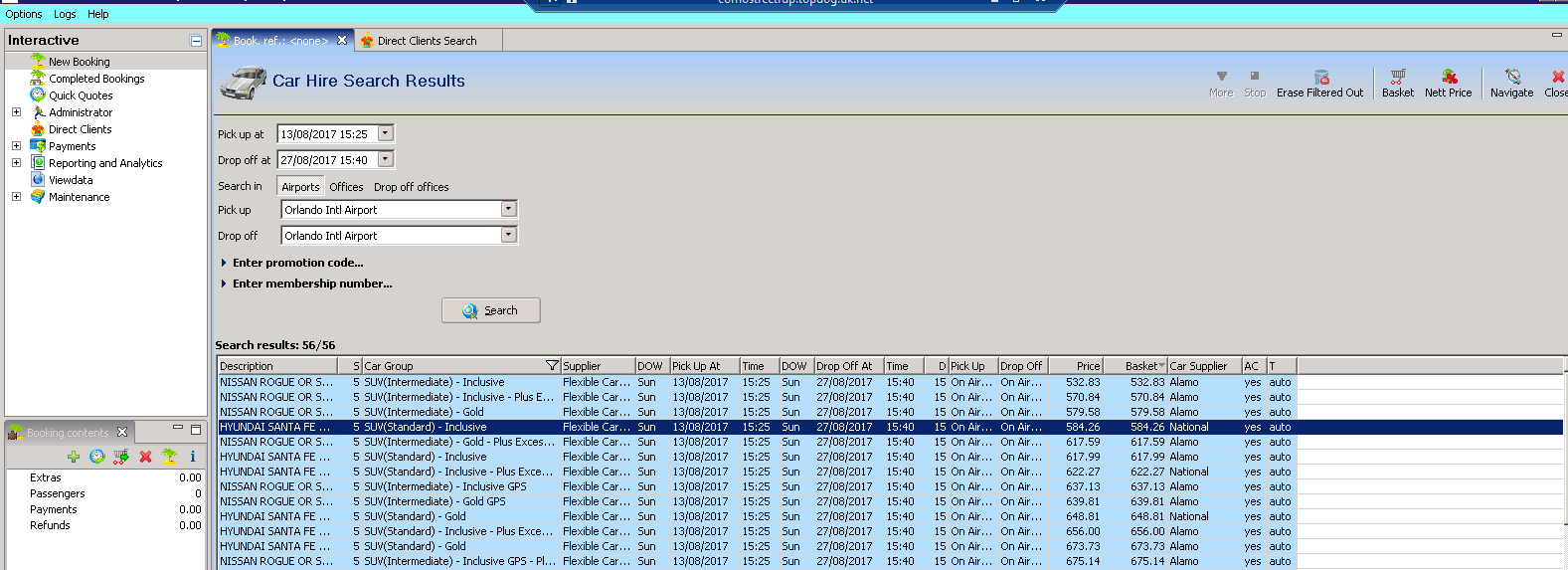Minimize the Interactive panel
The image size is (1568, 570).
pos(196,41)
